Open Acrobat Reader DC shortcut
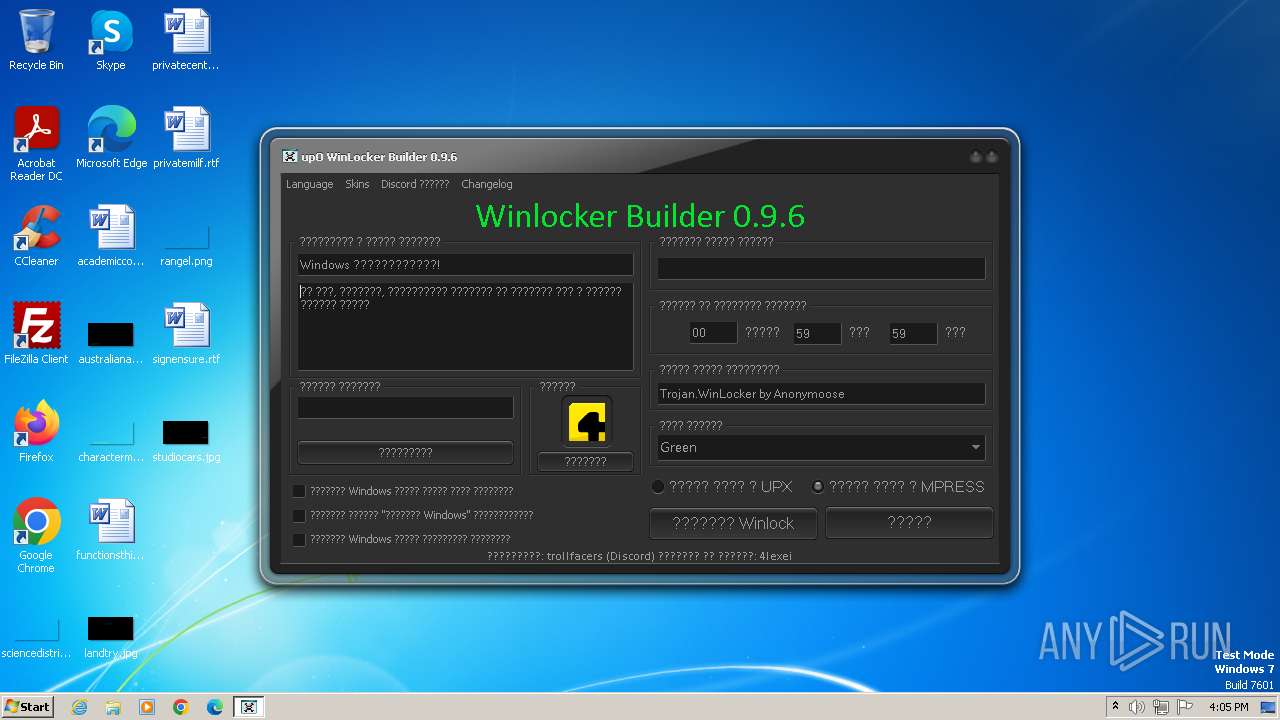This screenshot has height=720, width=1280. (x=36, y=143)
